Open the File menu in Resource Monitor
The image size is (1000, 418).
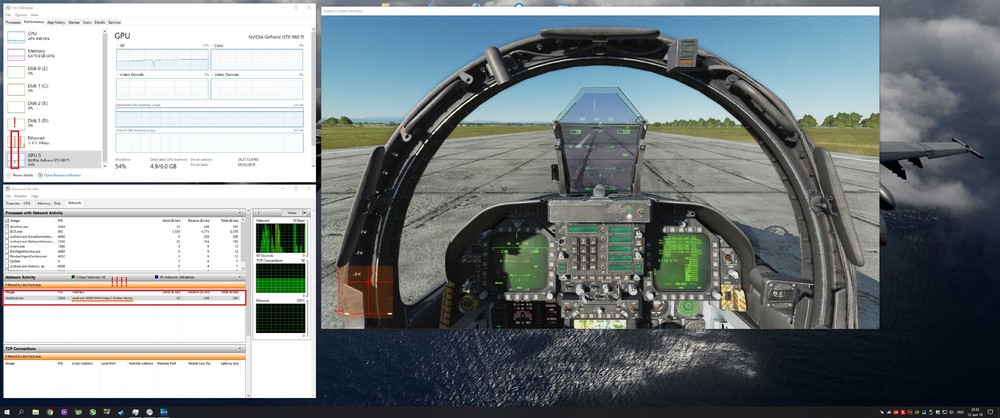(x=8, y=196)
